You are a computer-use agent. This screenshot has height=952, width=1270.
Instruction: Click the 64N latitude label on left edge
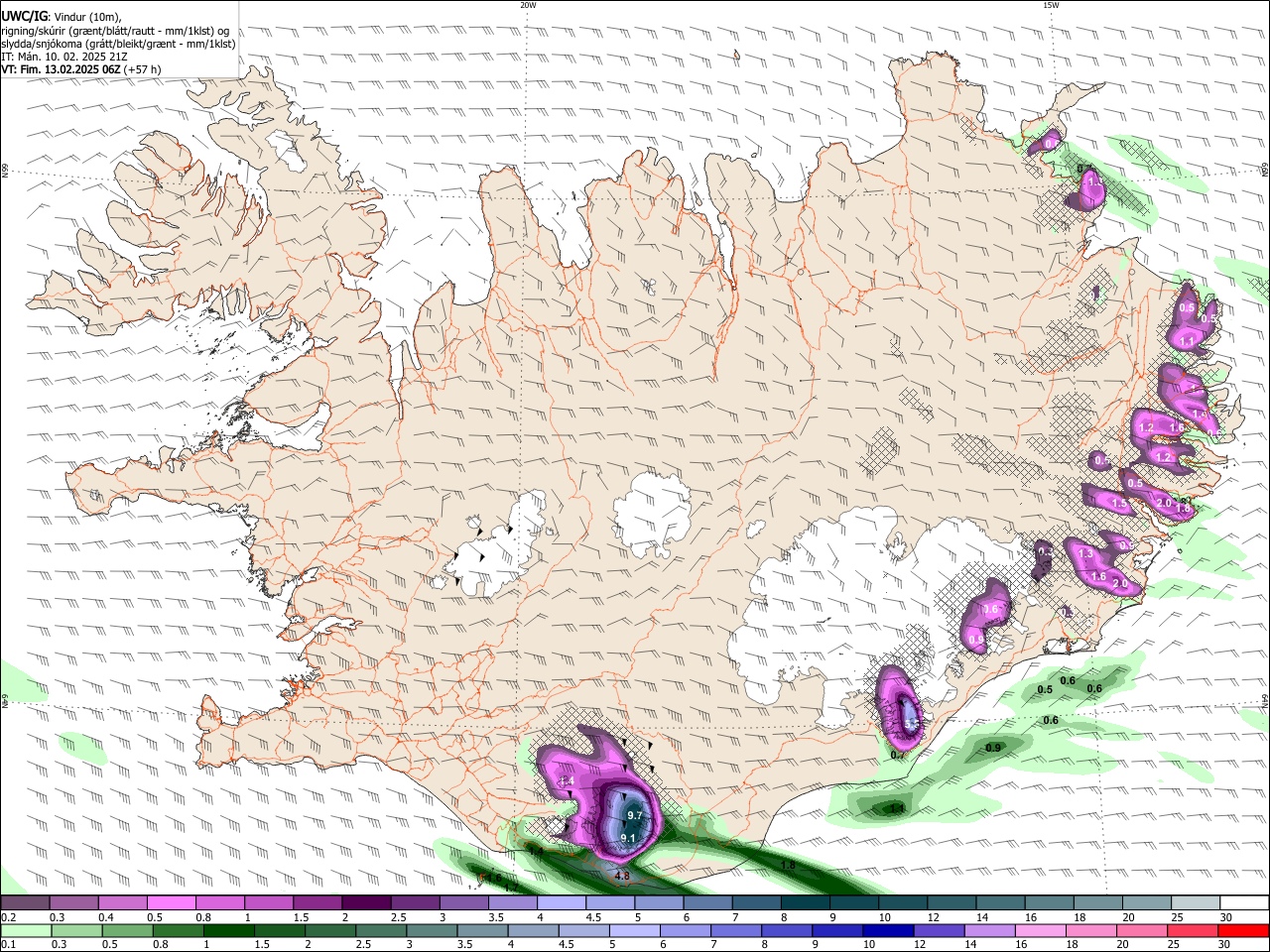point(5,701)
